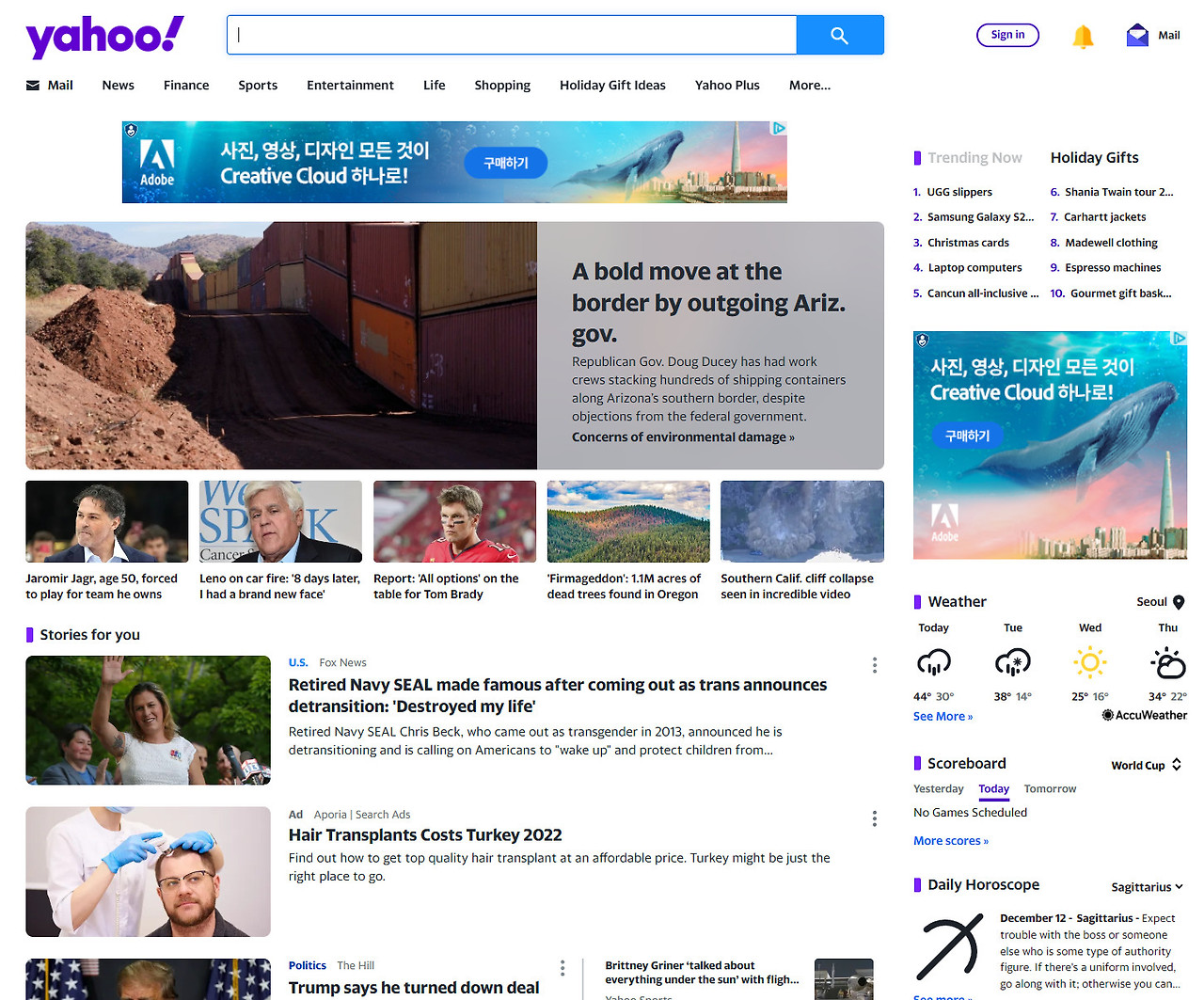Open the Shania Twain tour trending item

coord(1118,192)
